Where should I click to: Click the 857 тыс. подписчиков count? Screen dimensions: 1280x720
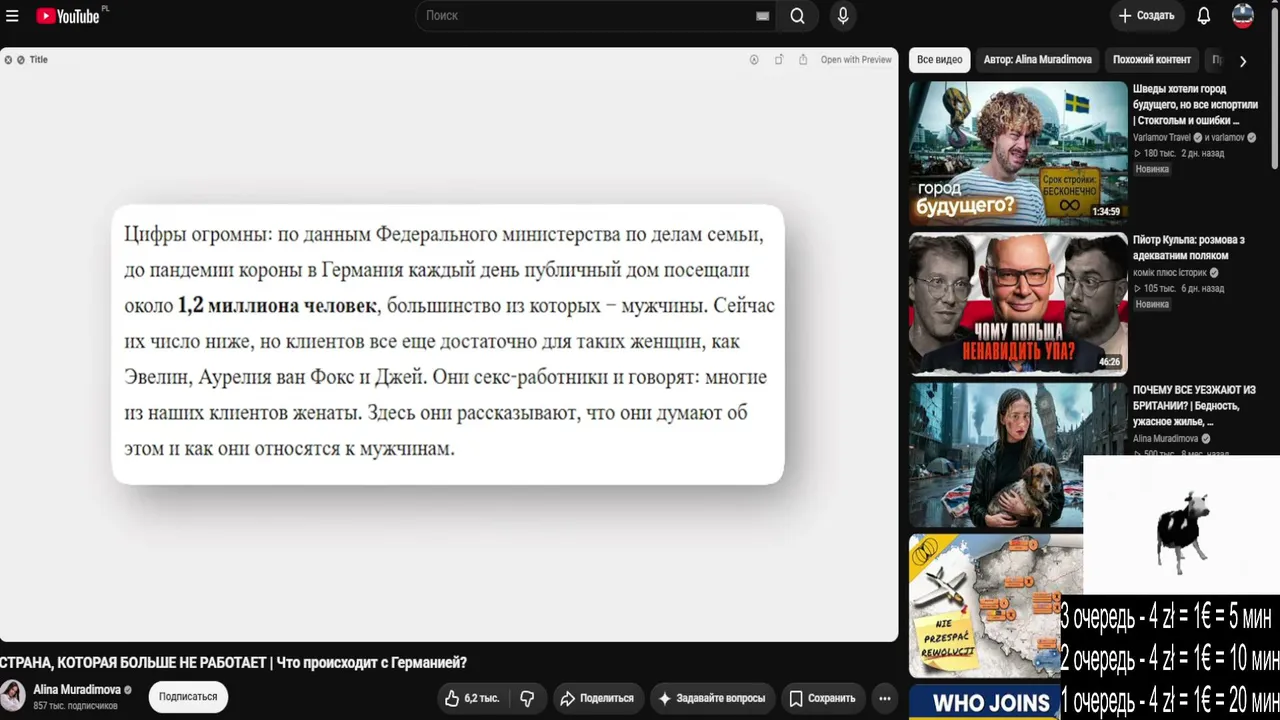tap(75, 706)
